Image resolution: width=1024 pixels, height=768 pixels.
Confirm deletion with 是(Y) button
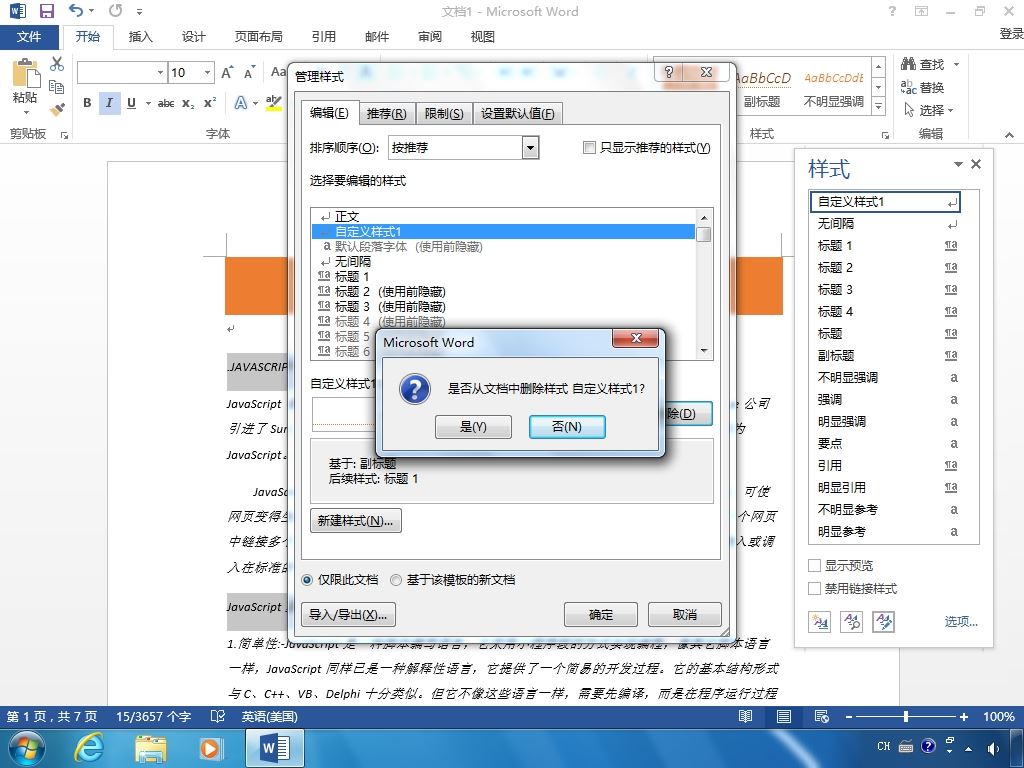coord(473,426)
